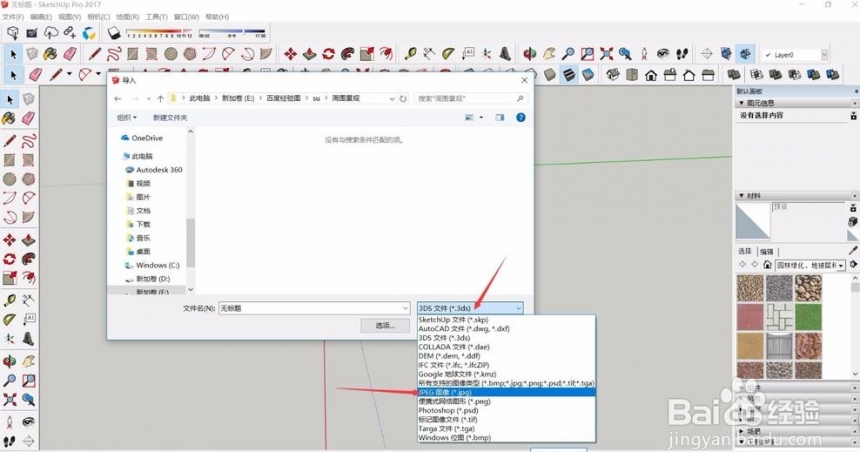Click the 选项... button

[385, 325]
